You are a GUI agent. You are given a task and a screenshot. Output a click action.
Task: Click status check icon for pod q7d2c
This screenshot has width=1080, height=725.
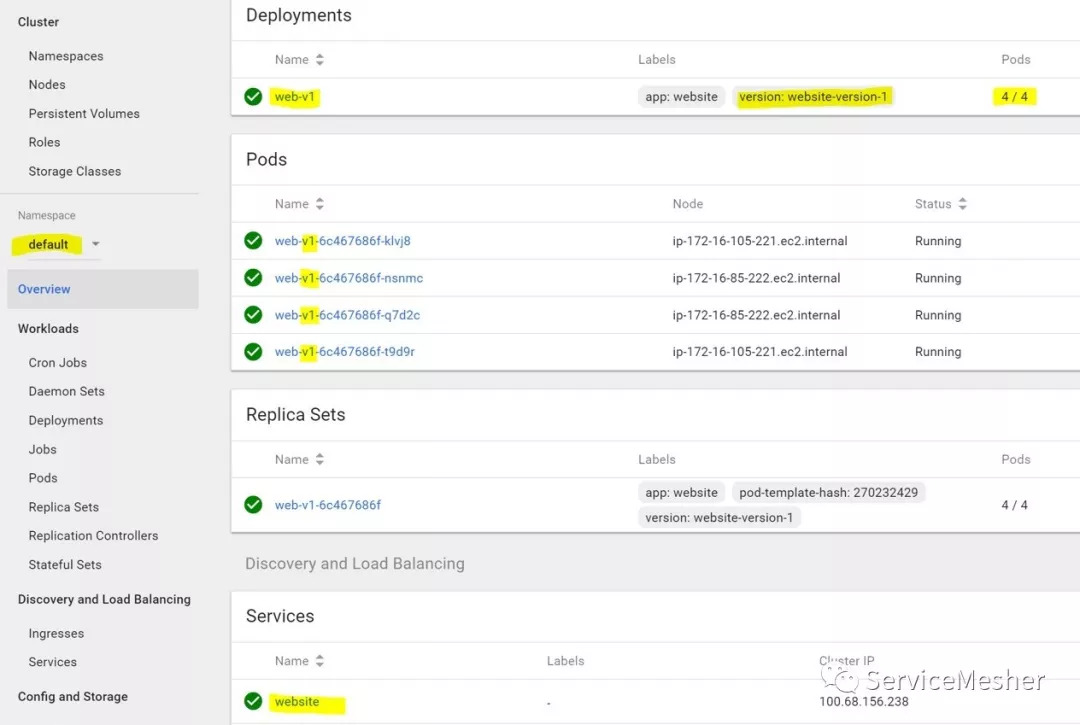tap(253, 315)
